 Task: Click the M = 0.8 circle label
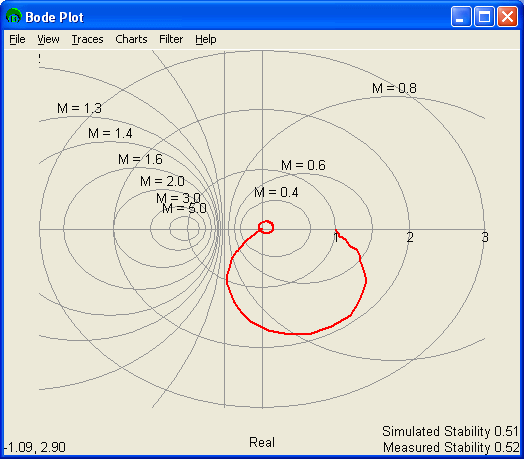[x=394, y=88]
